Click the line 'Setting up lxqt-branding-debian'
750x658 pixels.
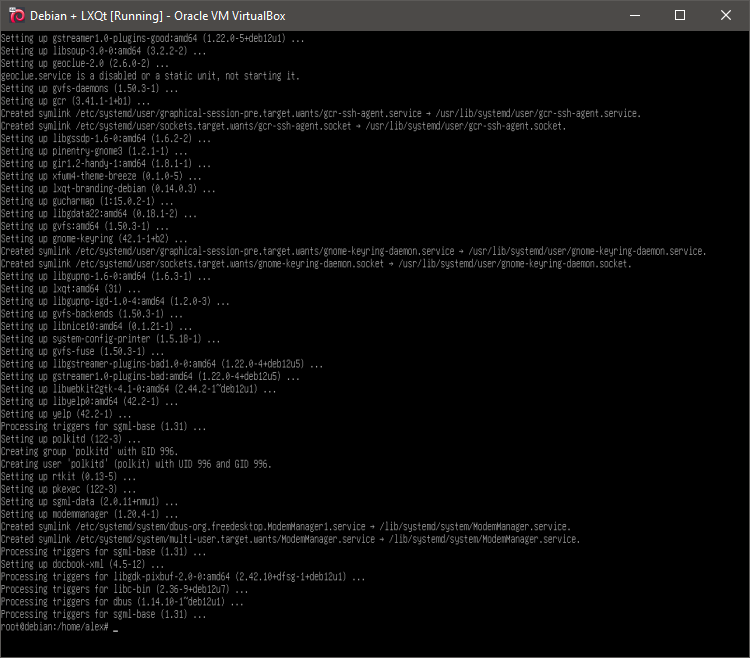coord(108,188)
